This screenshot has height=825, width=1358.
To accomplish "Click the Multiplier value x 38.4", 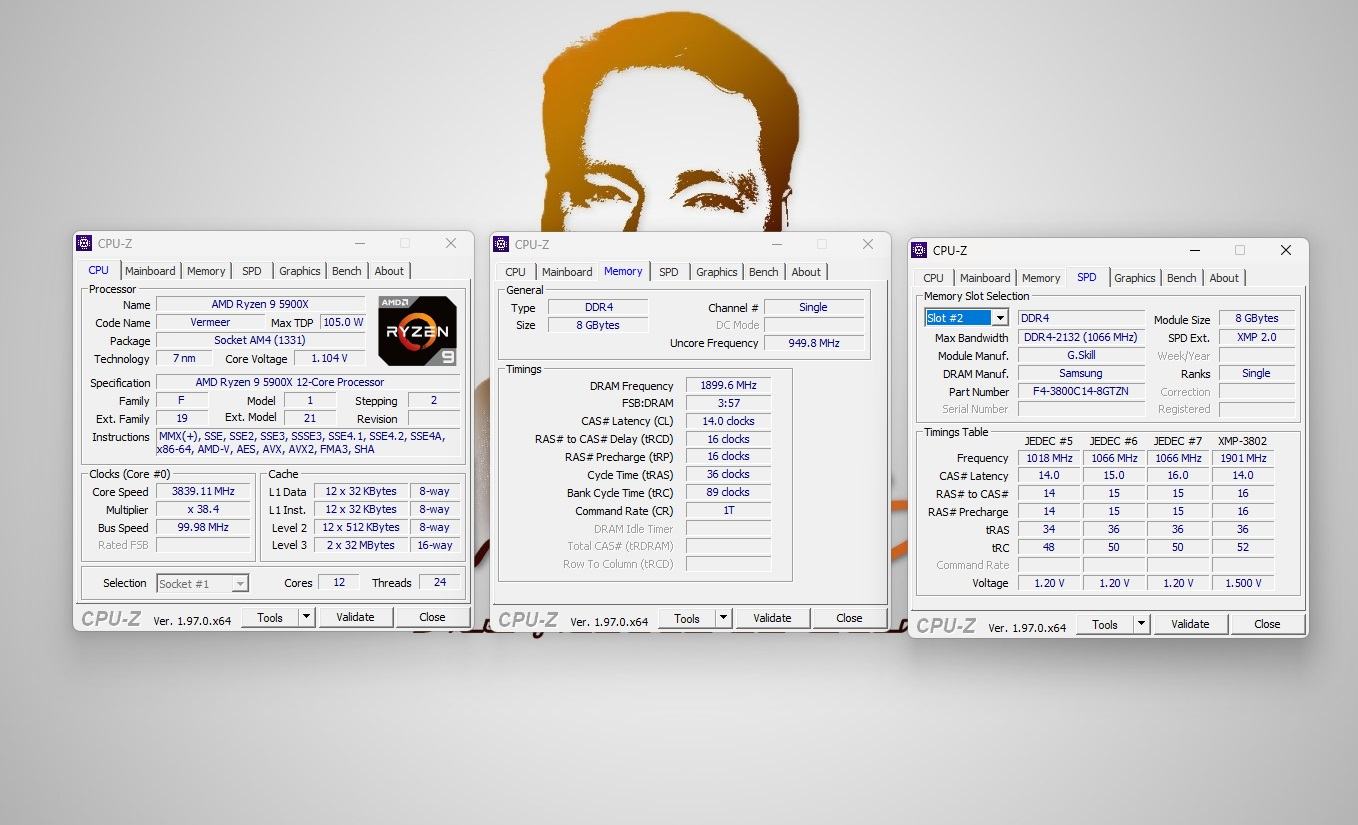I will pos(203,509).
